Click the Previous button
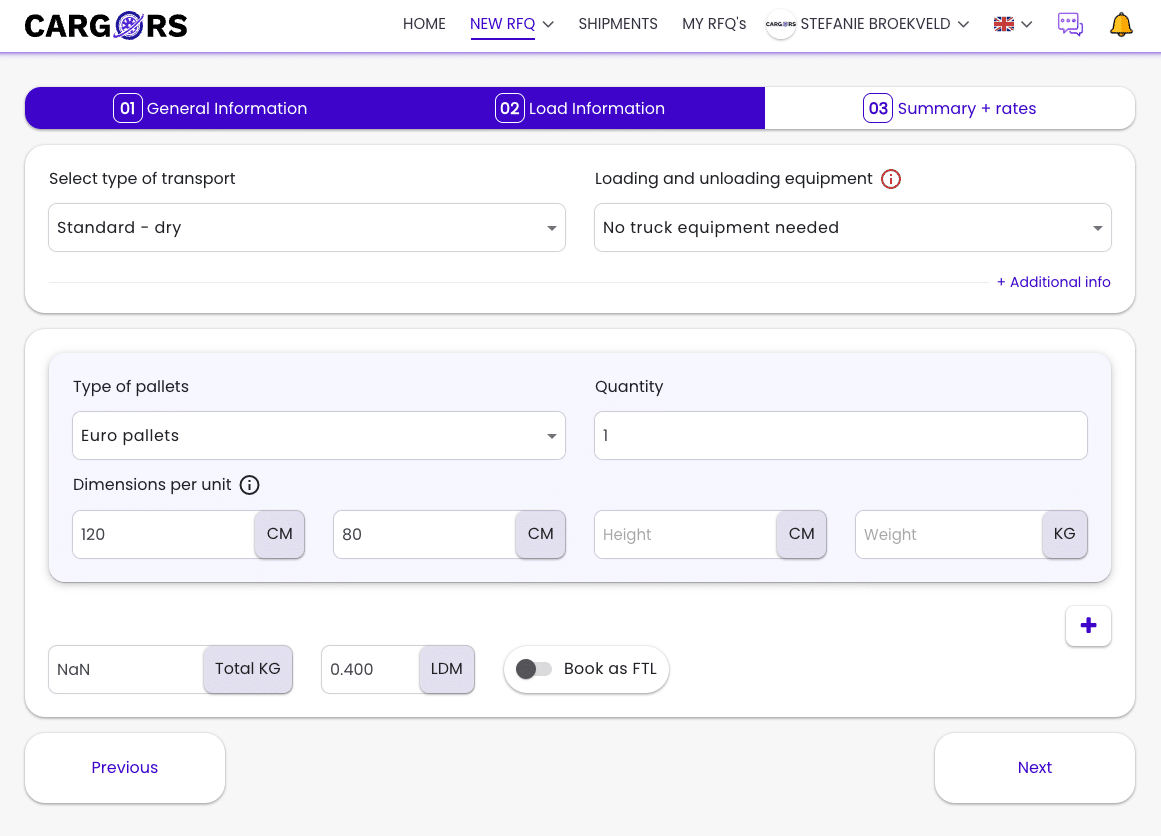Viewport: 1161px width, 836px height. 125,768
